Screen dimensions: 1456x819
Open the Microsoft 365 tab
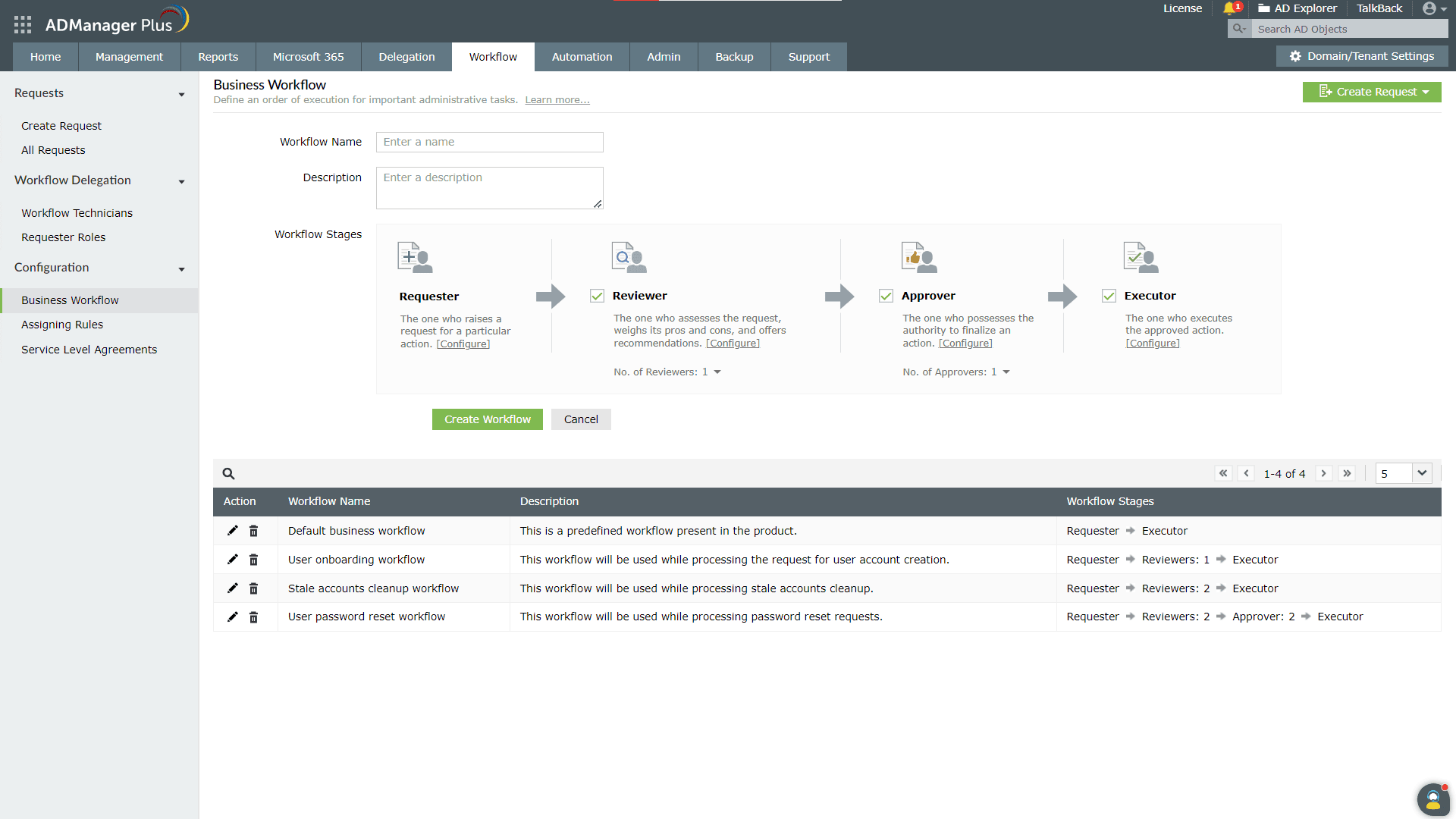(x=308, y=57)
